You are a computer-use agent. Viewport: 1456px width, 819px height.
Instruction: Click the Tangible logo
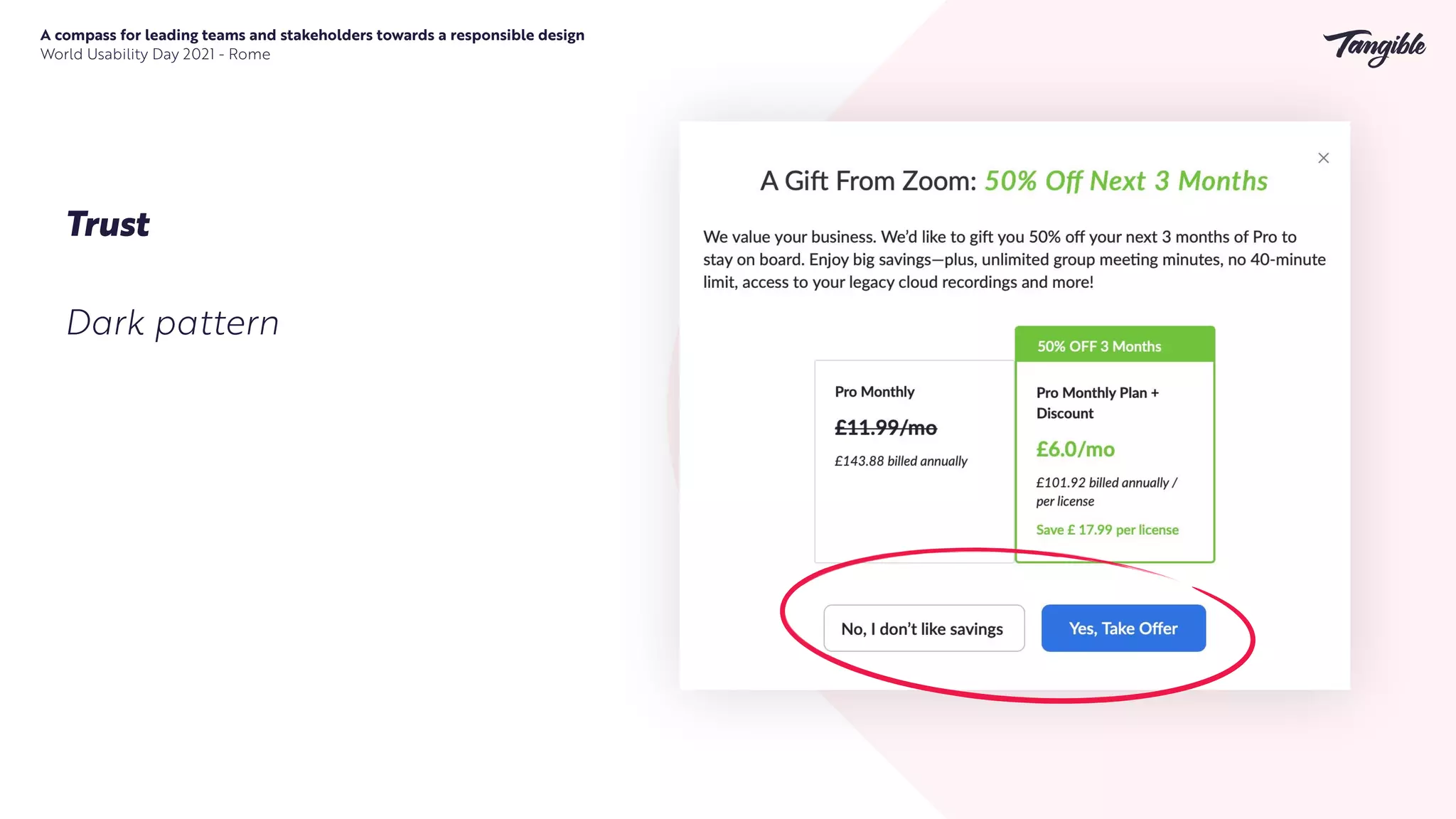tap(1374, 48)
